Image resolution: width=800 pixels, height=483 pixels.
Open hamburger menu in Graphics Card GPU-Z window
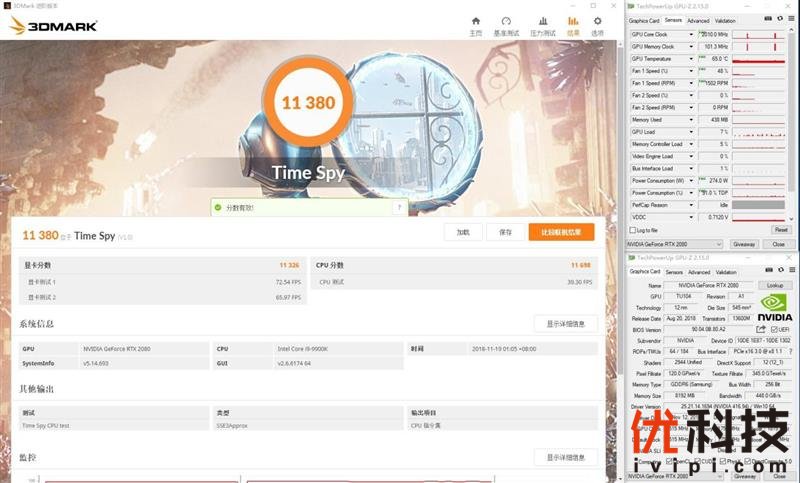point(792,270)
